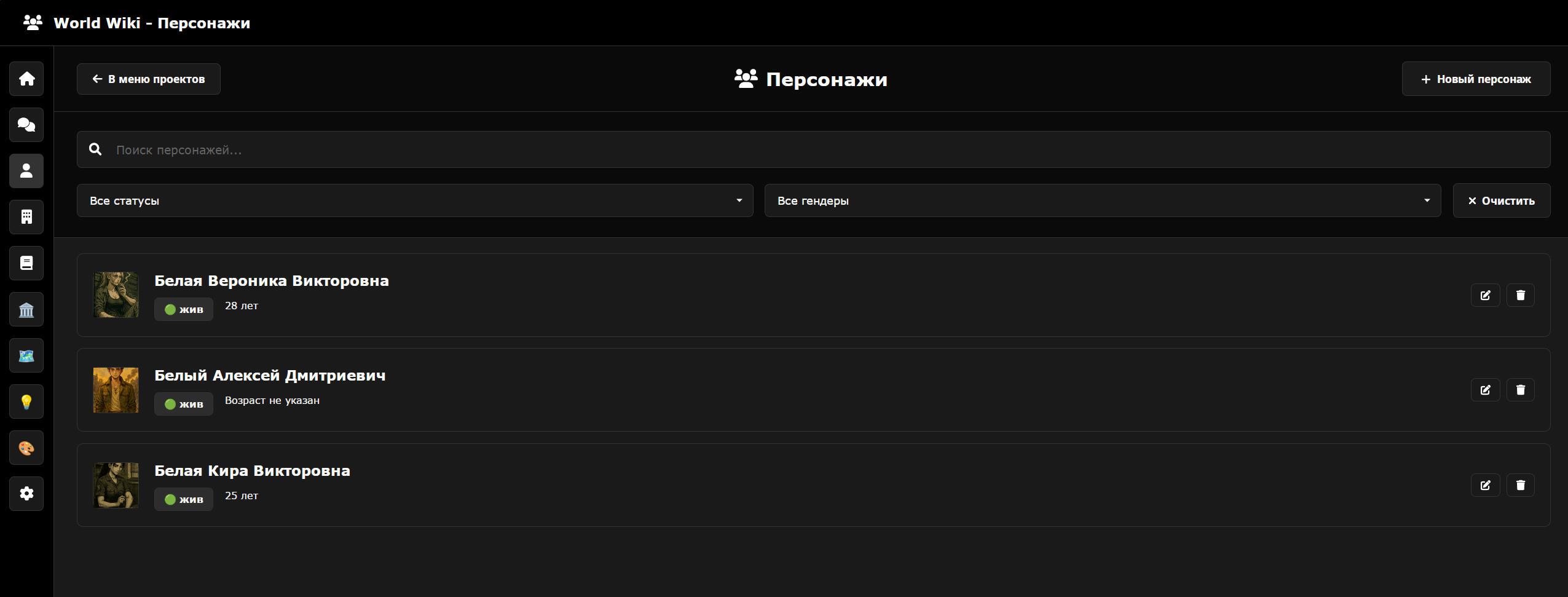Open the home icon in sidebar
Image resolution: width=1568 pixels, height=597 pixels.
click(26, 79)
